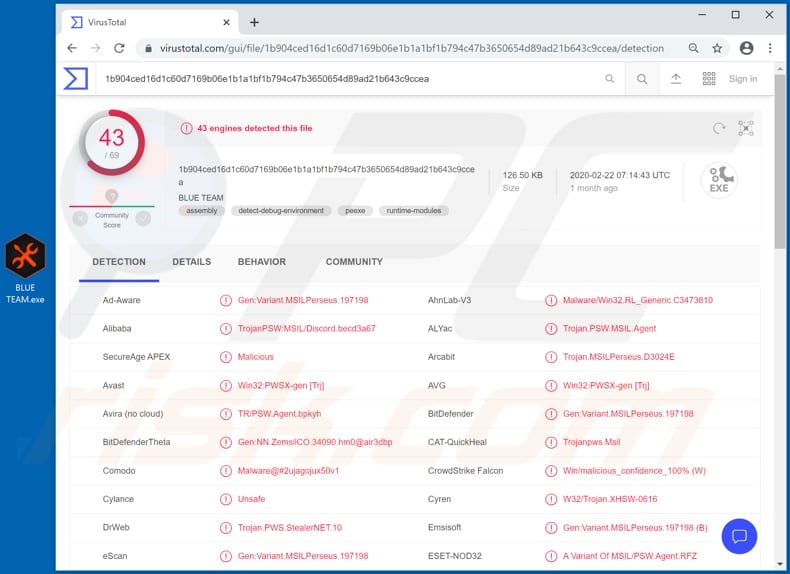Open the COMMUNITY tab

point(354,262)
